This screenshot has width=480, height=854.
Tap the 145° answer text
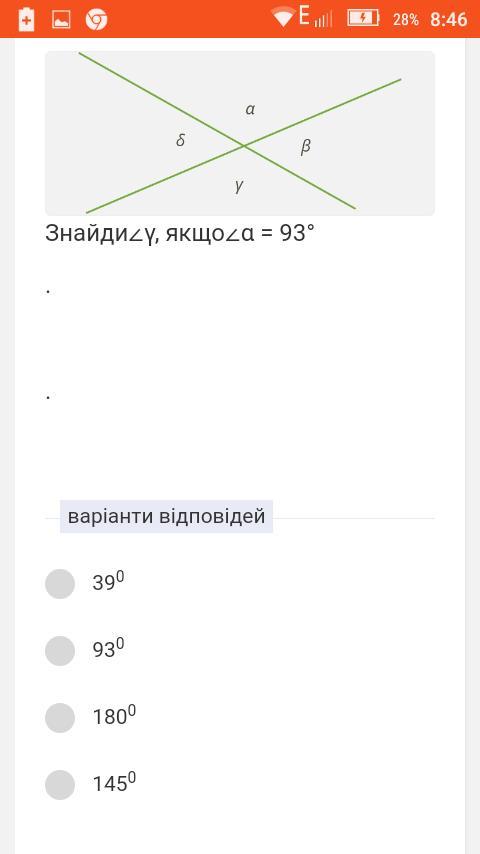pyautogui.click(x=114, y=783)
